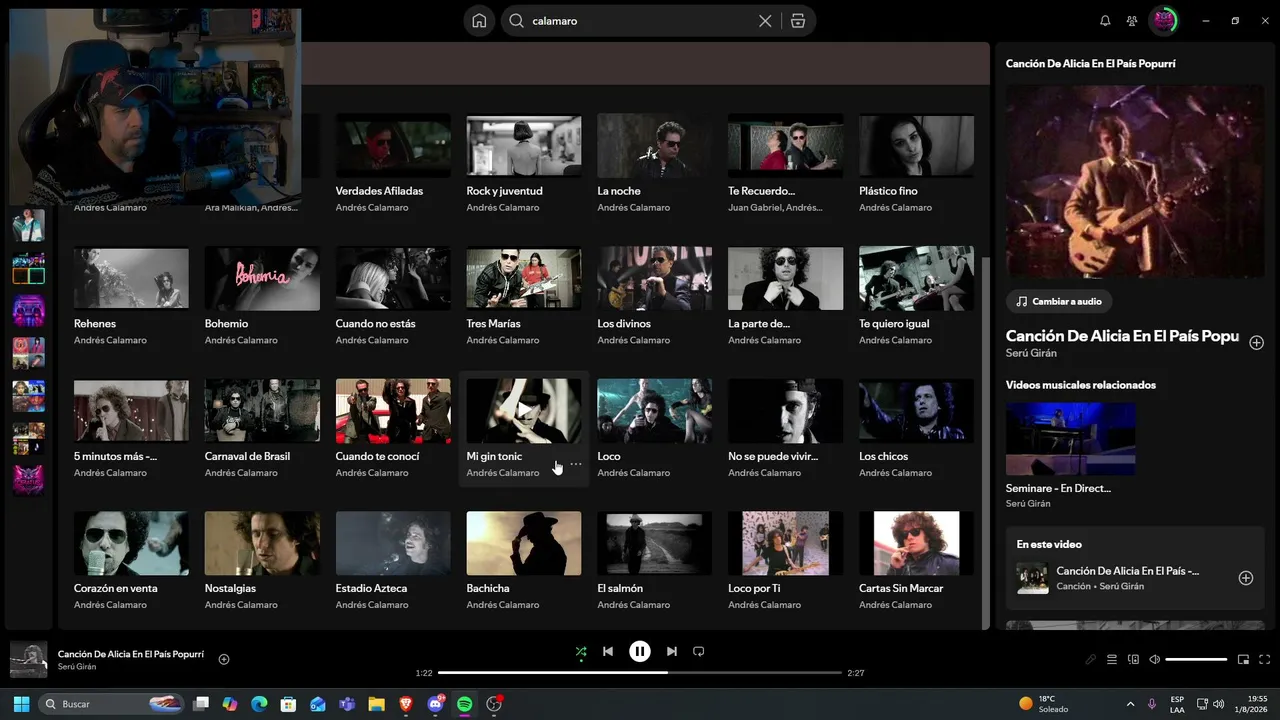Open the Windows Start menu
The image size is (1280, 720).
tap(21, 704)
